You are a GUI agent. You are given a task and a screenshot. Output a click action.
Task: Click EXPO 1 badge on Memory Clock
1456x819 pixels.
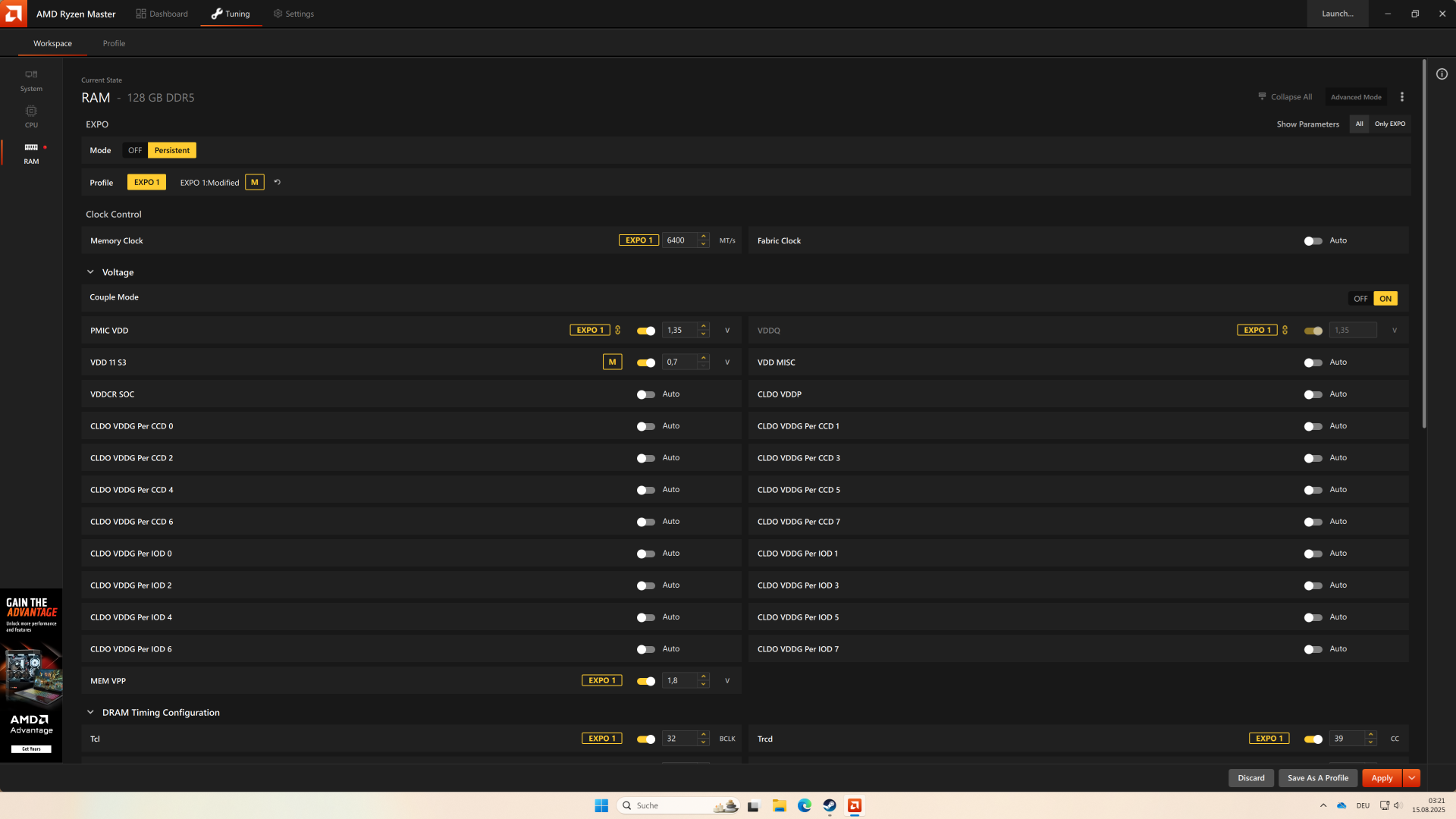(x=639, y=240)
